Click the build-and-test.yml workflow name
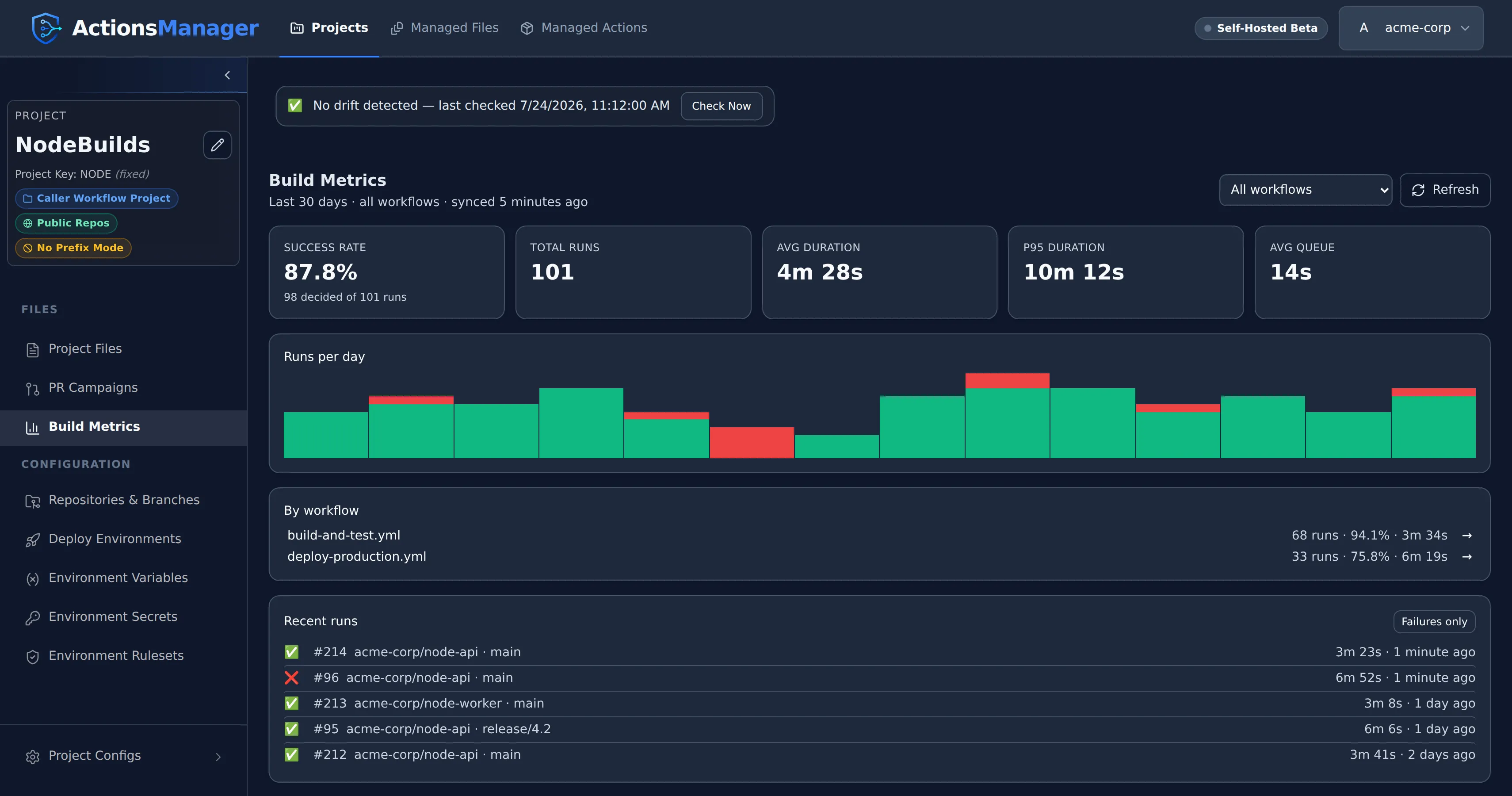 344,536
